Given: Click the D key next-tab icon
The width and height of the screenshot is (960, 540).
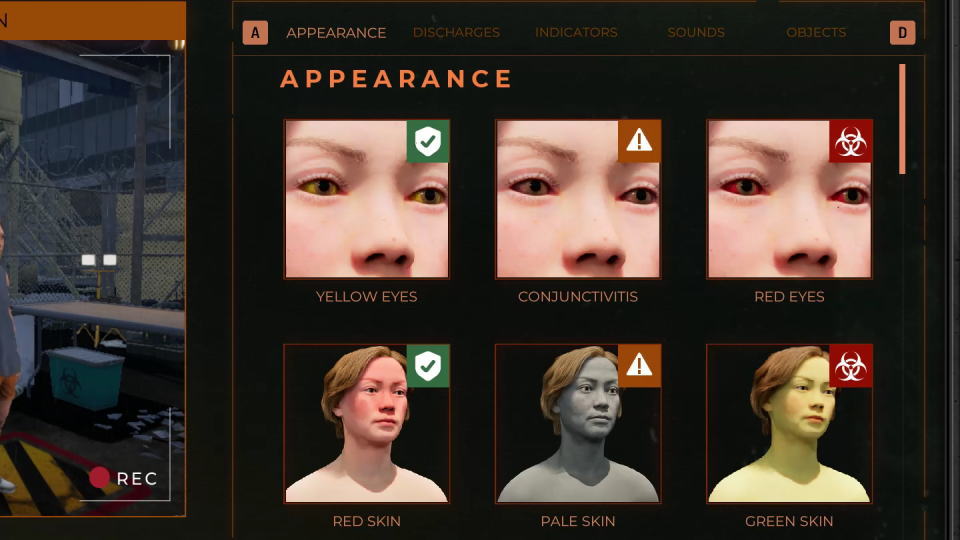Looking at the screenshot, I should pos(902,32).
